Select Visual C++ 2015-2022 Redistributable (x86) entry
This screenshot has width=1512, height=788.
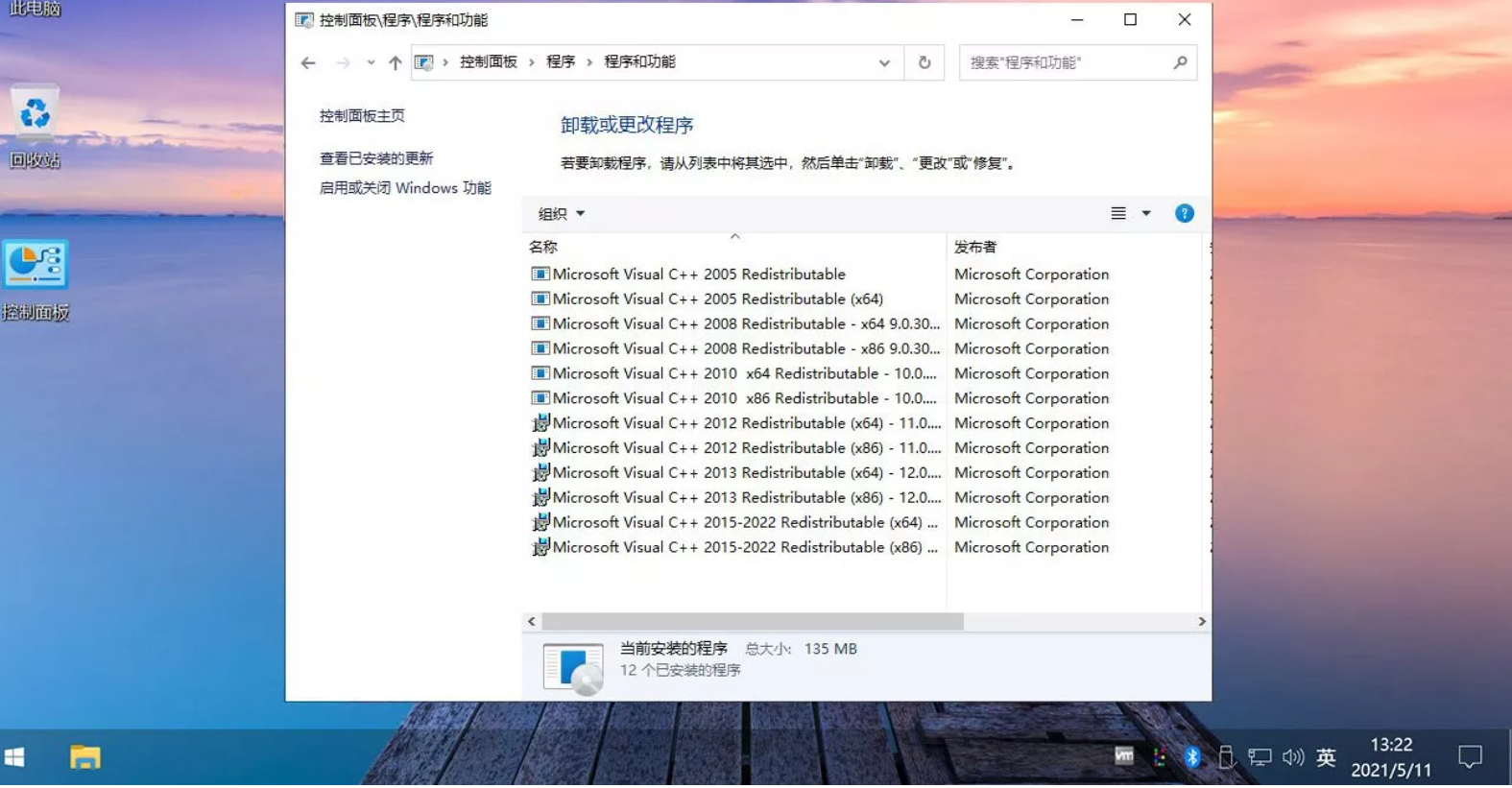pos(735,548)
